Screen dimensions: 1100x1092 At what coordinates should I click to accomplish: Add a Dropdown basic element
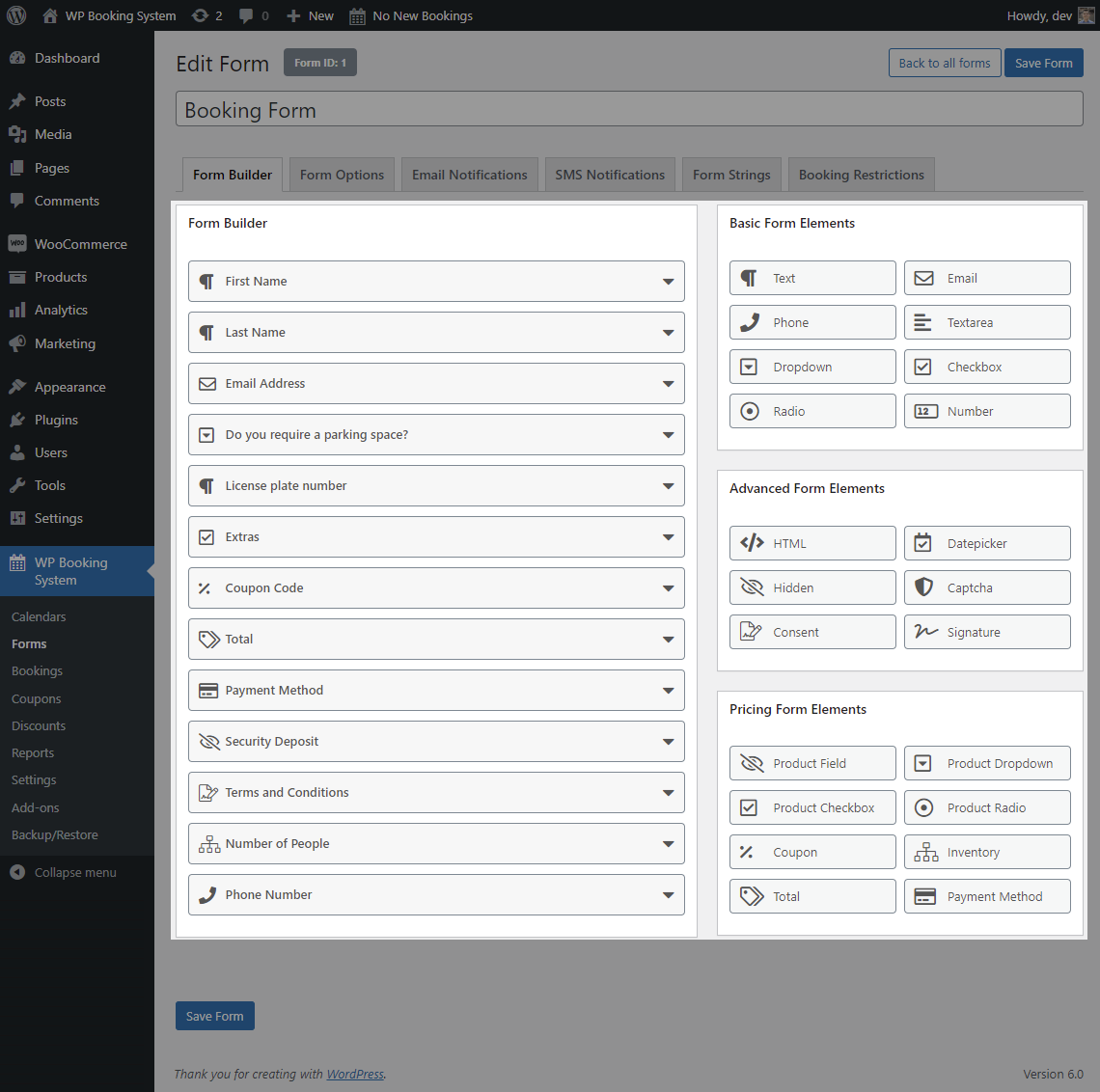[812, 367]
